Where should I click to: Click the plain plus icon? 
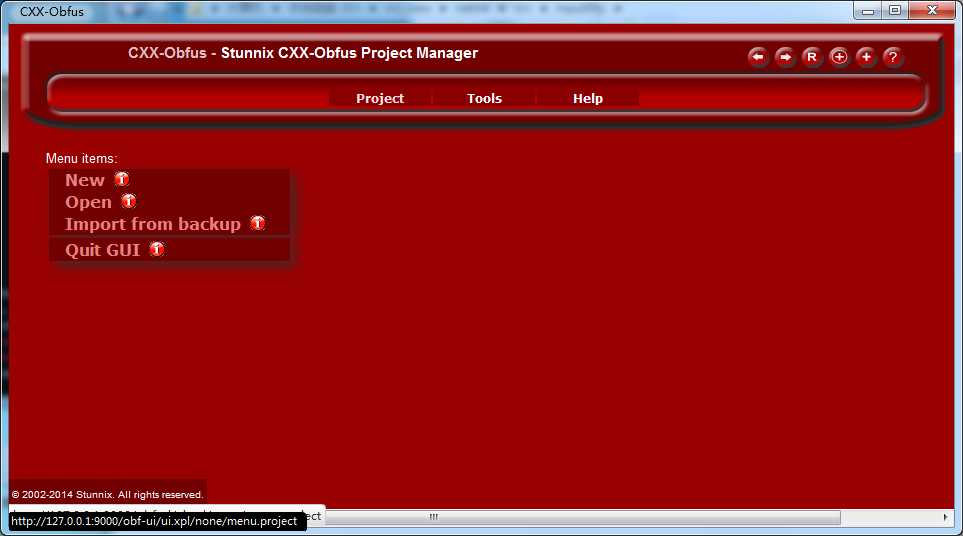pyautogui.click(x=866, y=57)
